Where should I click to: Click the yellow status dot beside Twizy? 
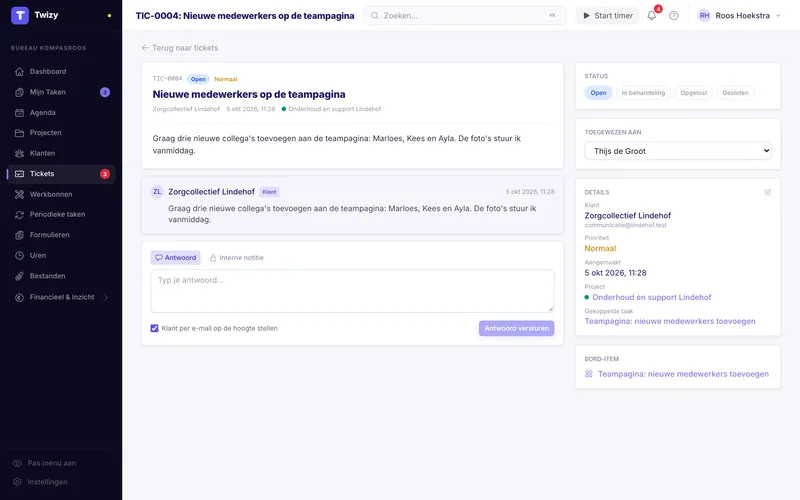(x=109, y=15)
